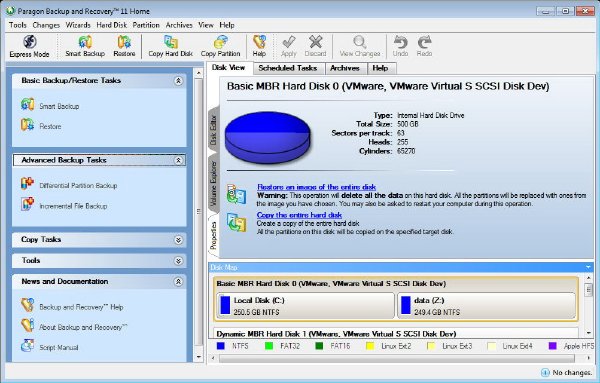This screenshot has height=383, width=600.
Task: Click the Undo toolbar arrow
Action: click(x=401, y=46)
